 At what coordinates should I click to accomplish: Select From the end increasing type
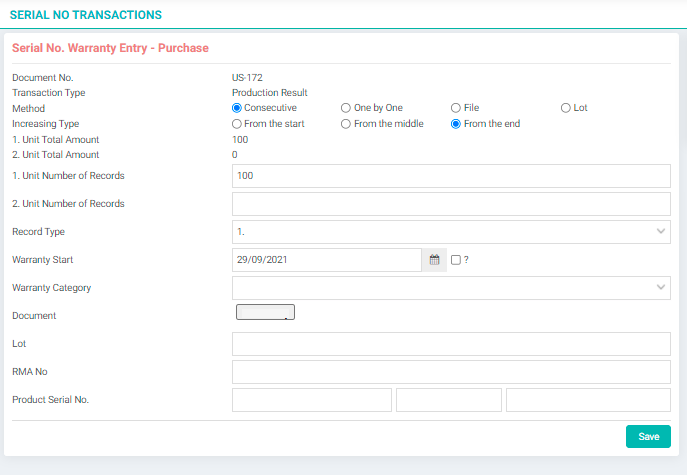456,124
